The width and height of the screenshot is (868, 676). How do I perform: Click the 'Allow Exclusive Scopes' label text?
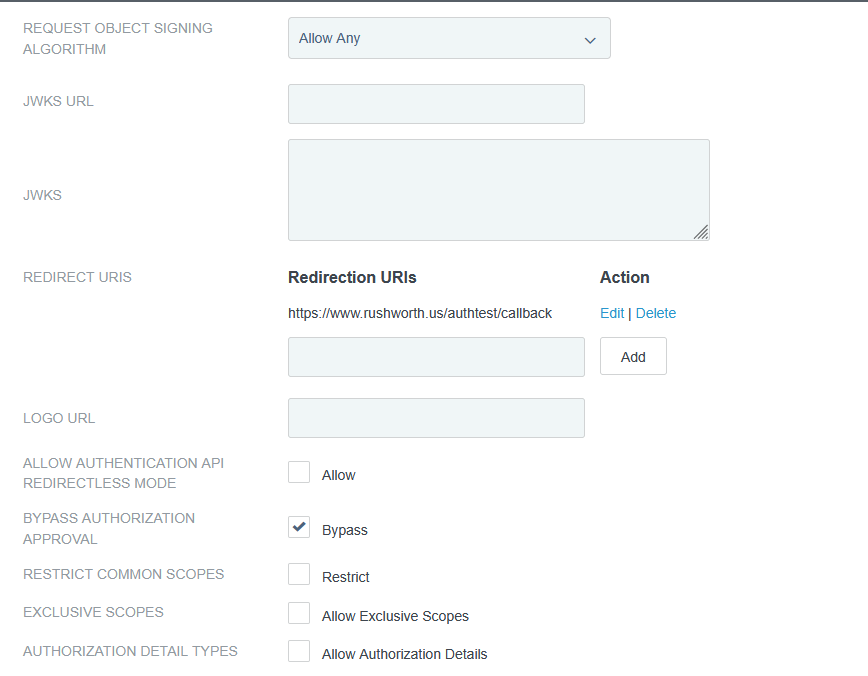pos(395,616)
